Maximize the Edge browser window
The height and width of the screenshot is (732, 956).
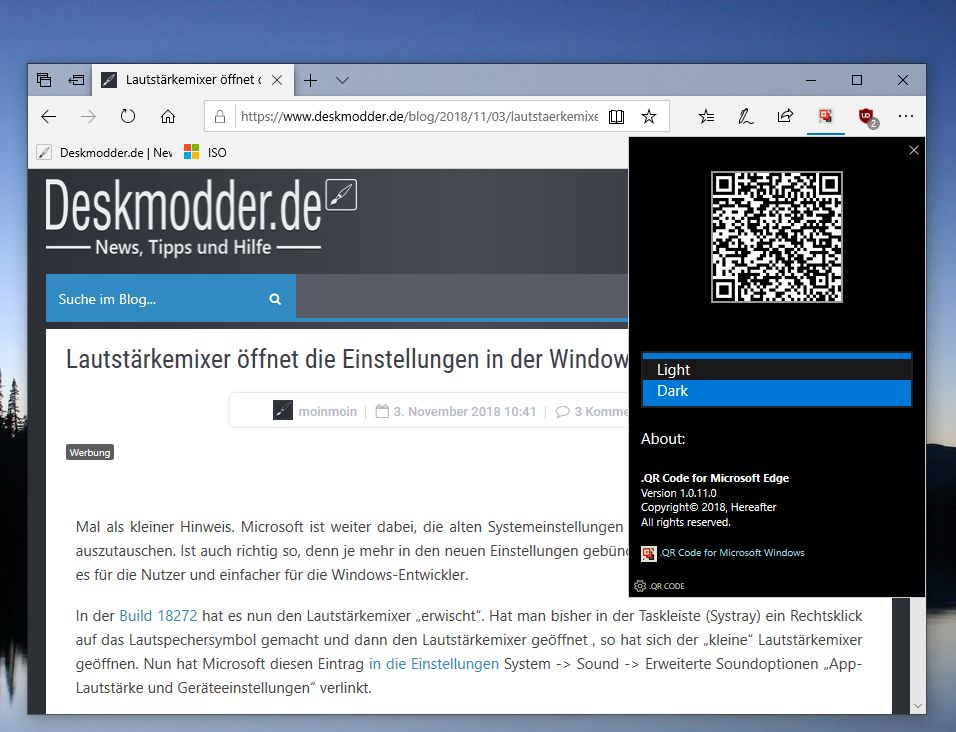pyautogui.click(x=857, y=80)
